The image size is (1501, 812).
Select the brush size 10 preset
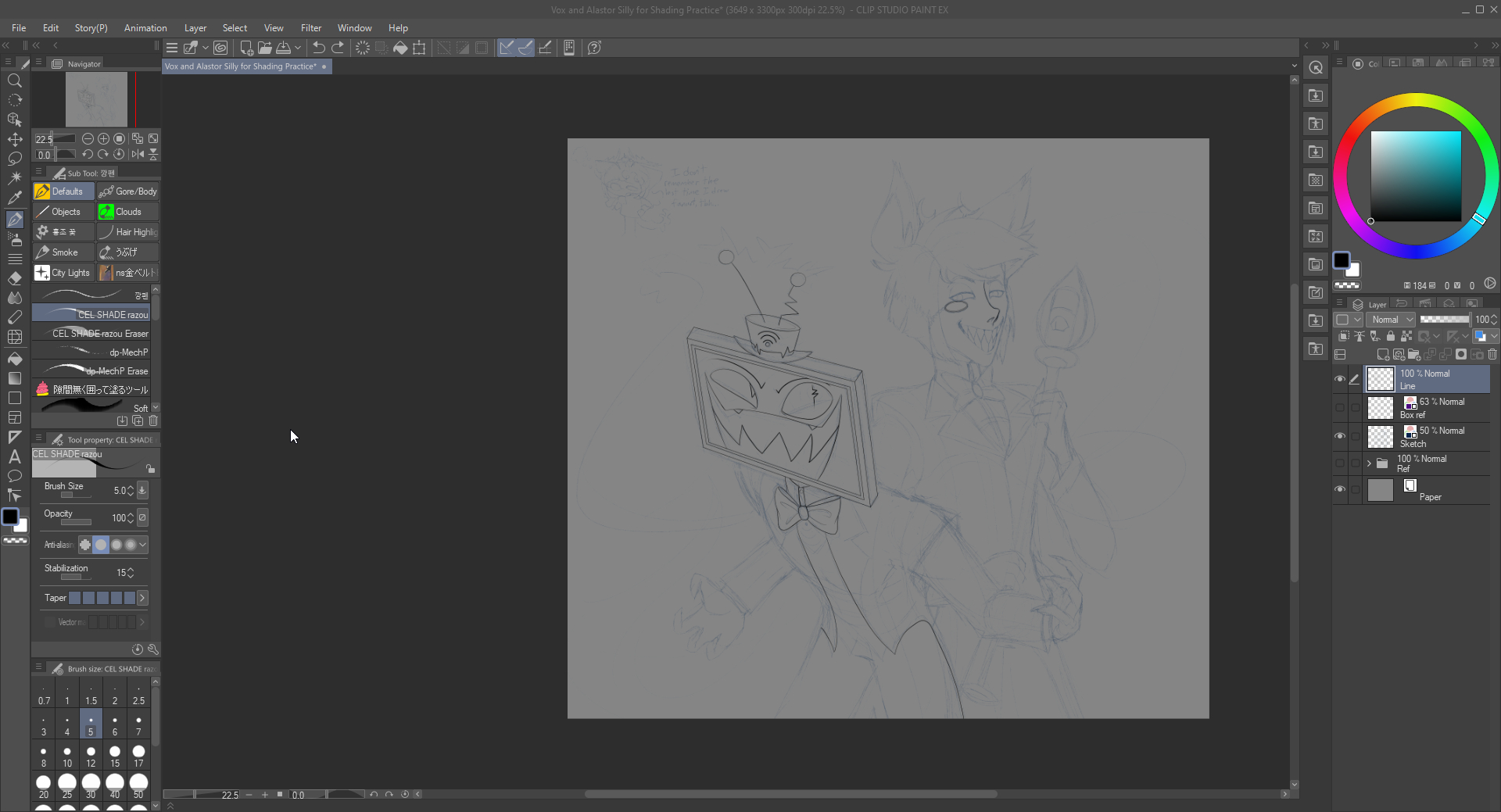click(x=67, y=756)
